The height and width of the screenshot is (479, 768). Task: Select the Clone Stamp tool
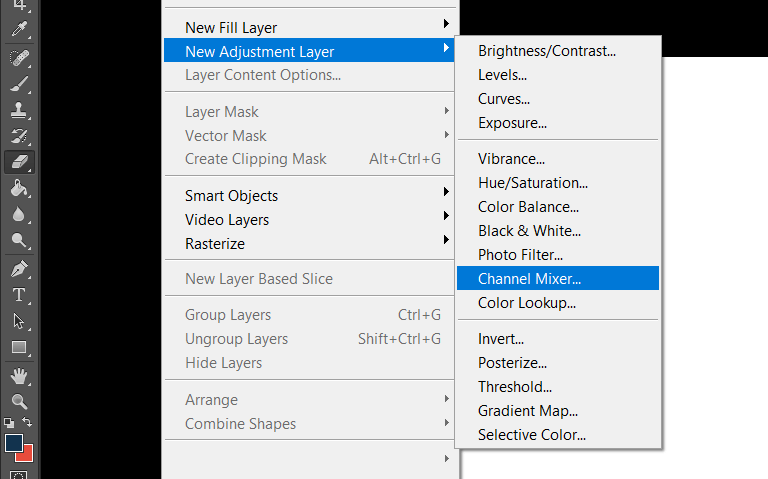19,110
